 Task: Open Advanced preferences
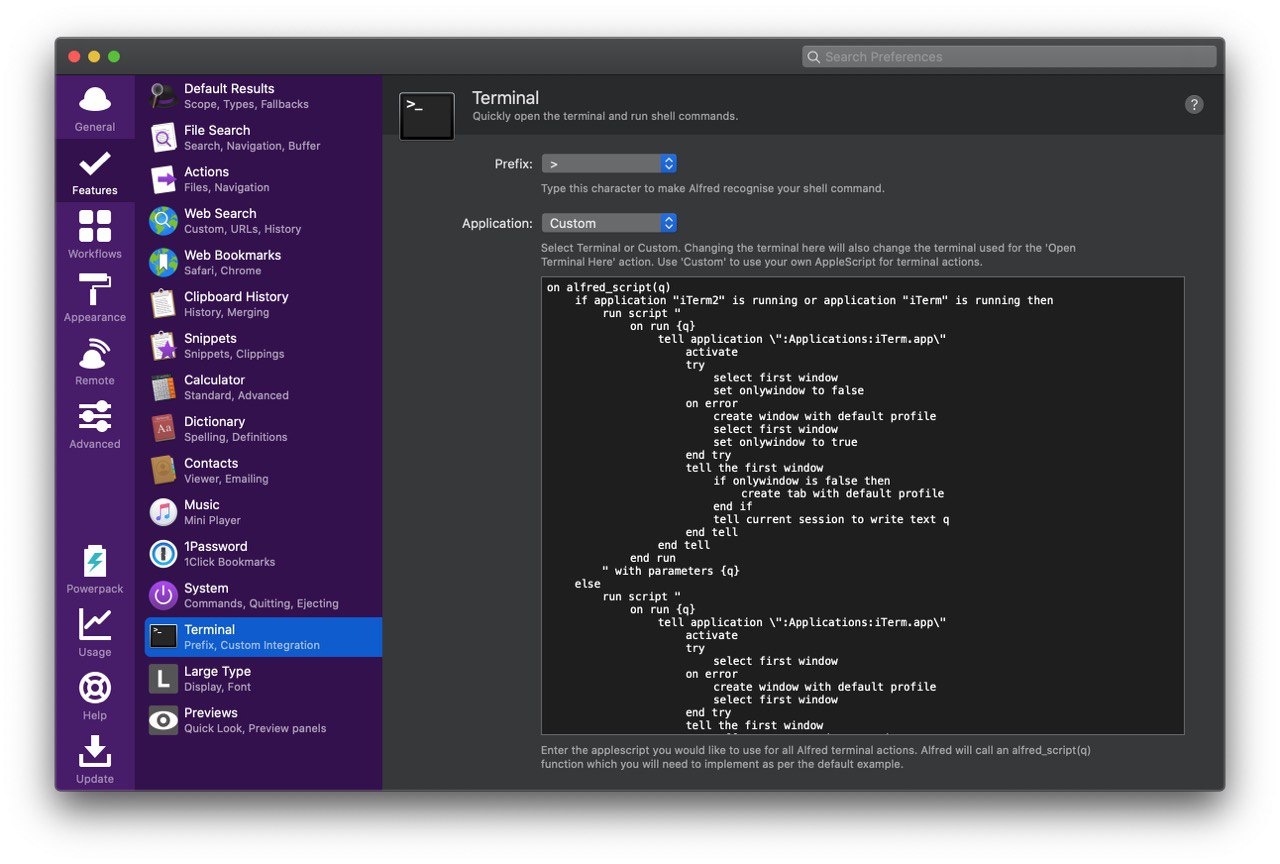tap(95, 425)
